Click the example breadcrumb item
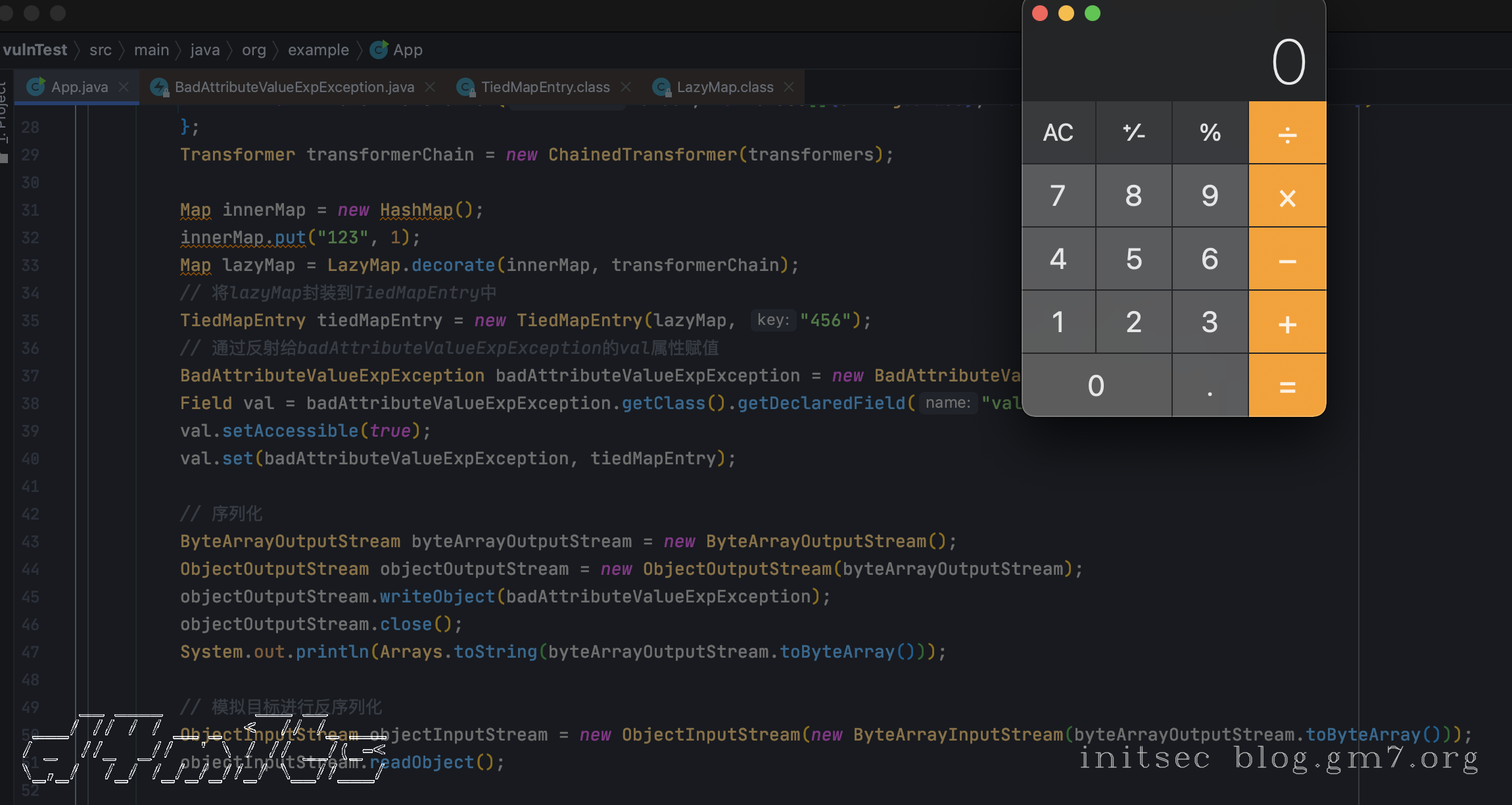This screenshot has width=1512, height=805. coord(318,50)
